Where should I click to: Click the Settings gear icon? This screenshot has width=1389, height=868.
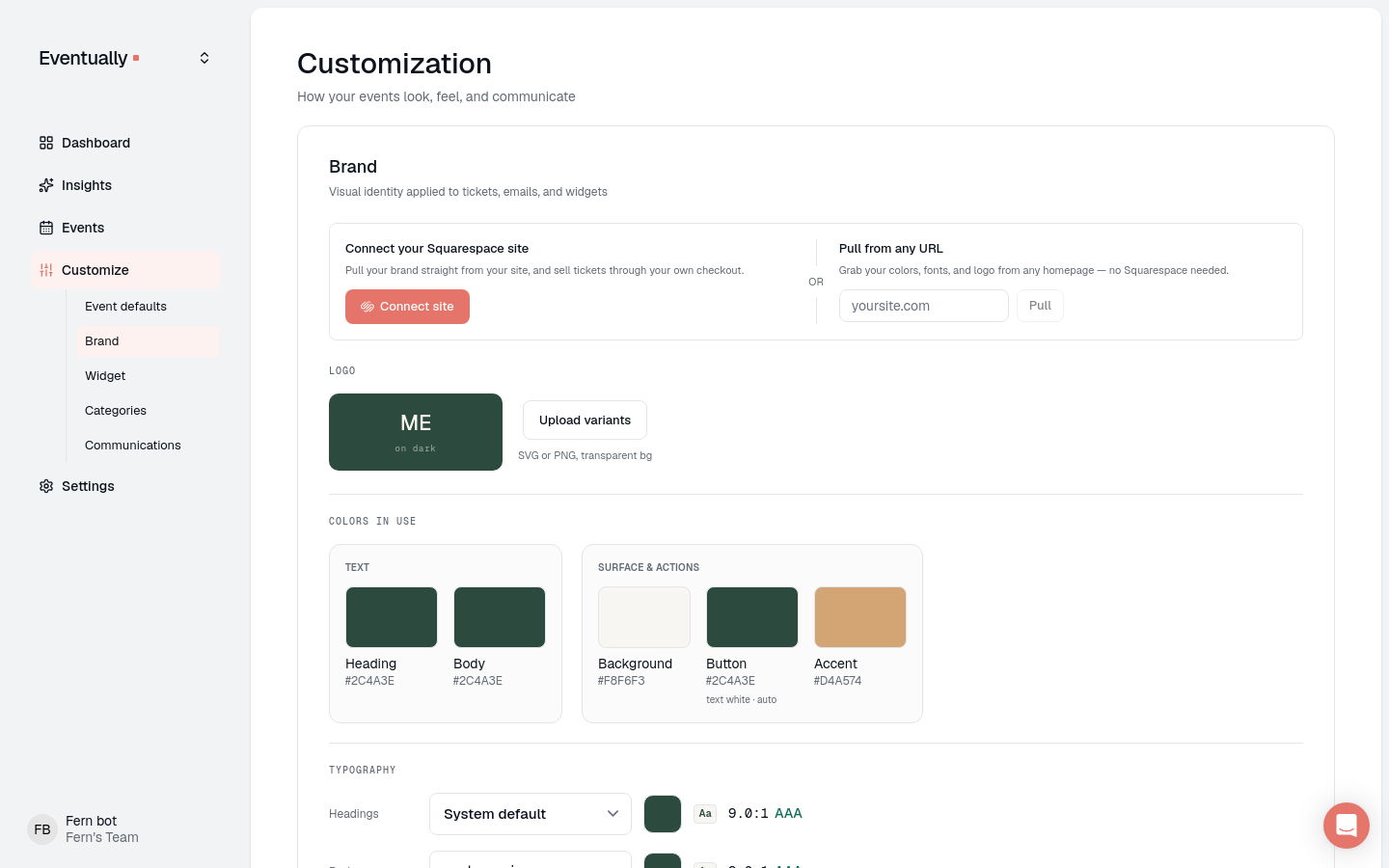tap(46, 486)
